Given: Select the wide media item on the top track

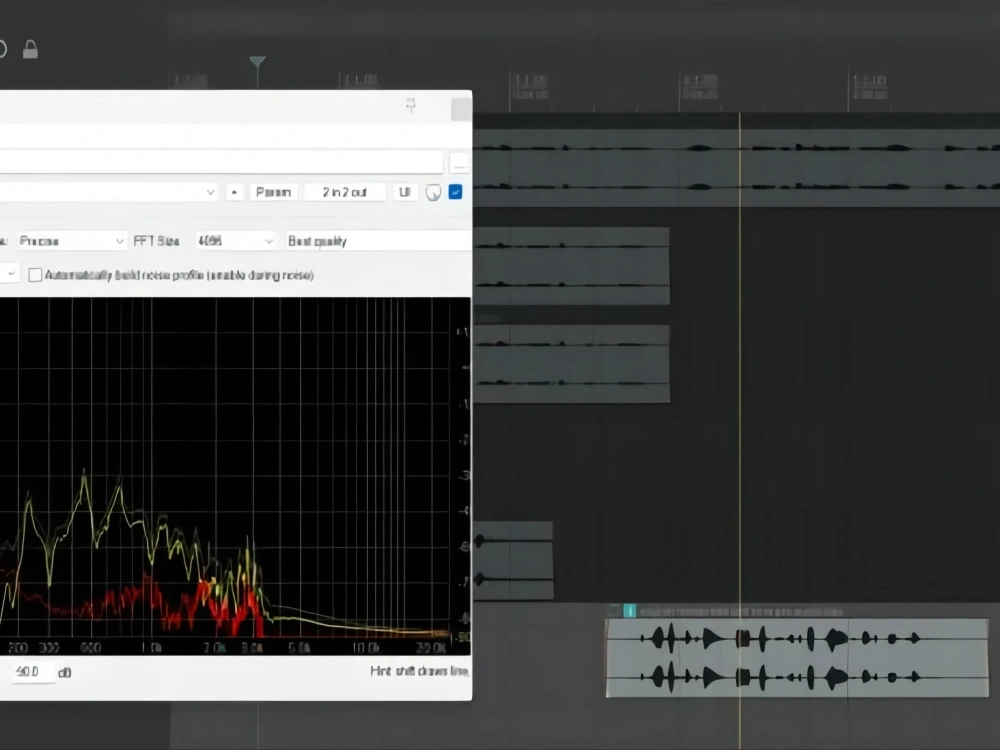Looking at the screenshot, I should 736,168.
